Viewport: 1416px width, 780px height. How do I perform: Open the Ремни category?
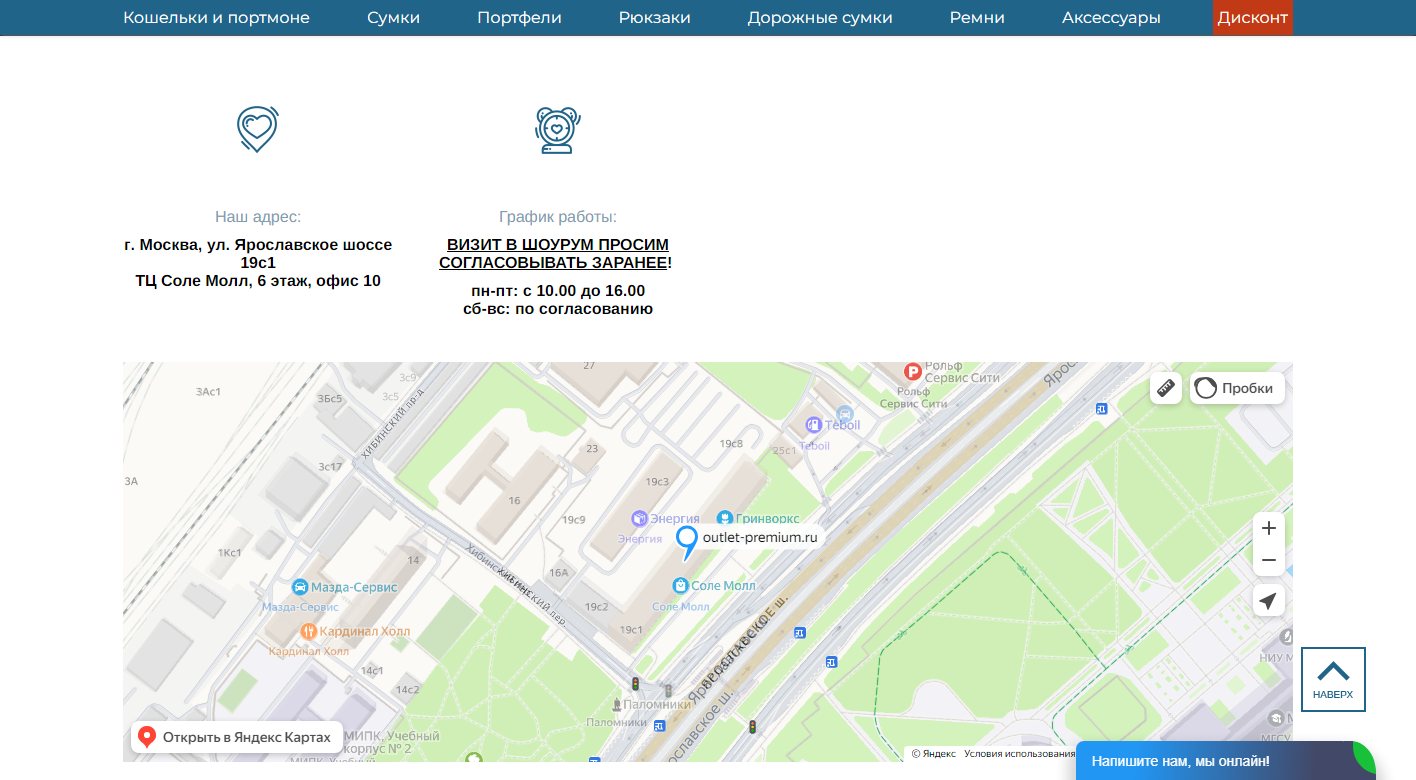pos(977,18)
